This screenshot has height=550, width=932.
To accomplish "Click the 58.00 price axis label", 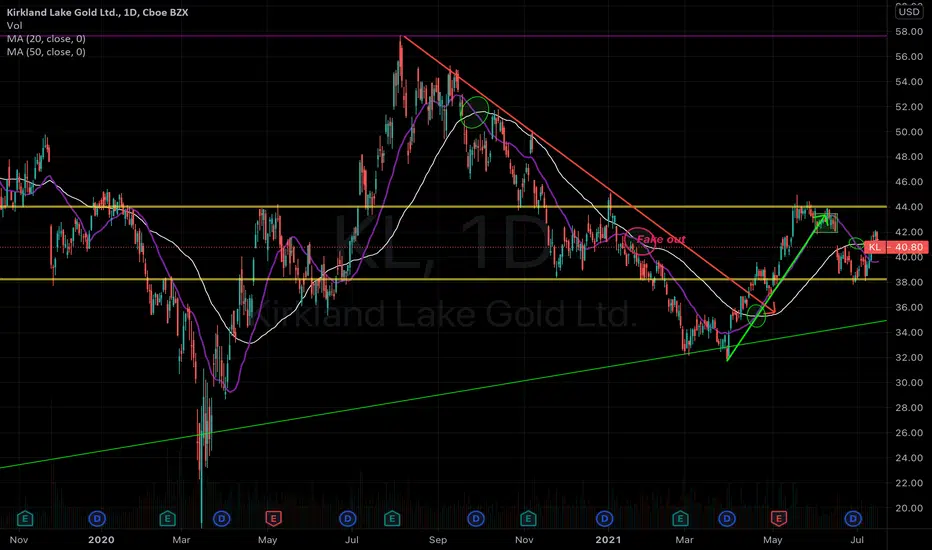I will (909, 32).
